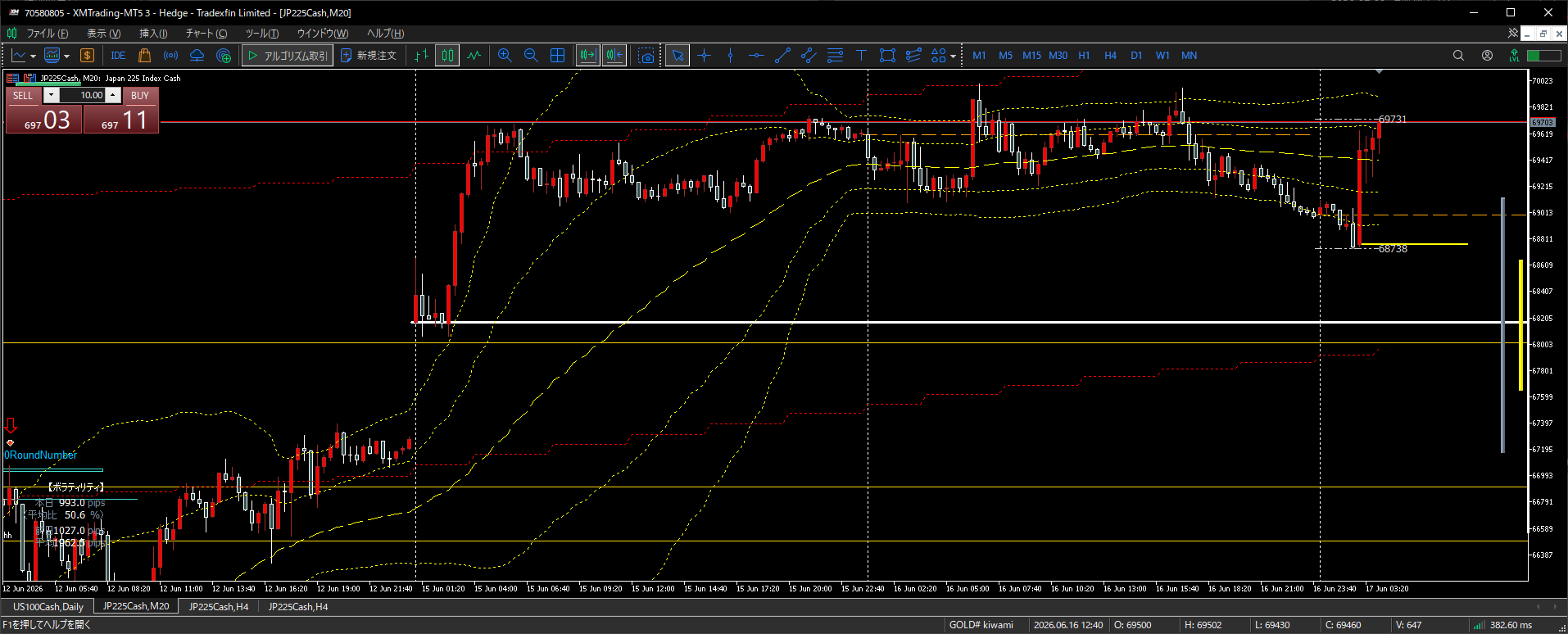Open the trading signals icon

(170, 56)
